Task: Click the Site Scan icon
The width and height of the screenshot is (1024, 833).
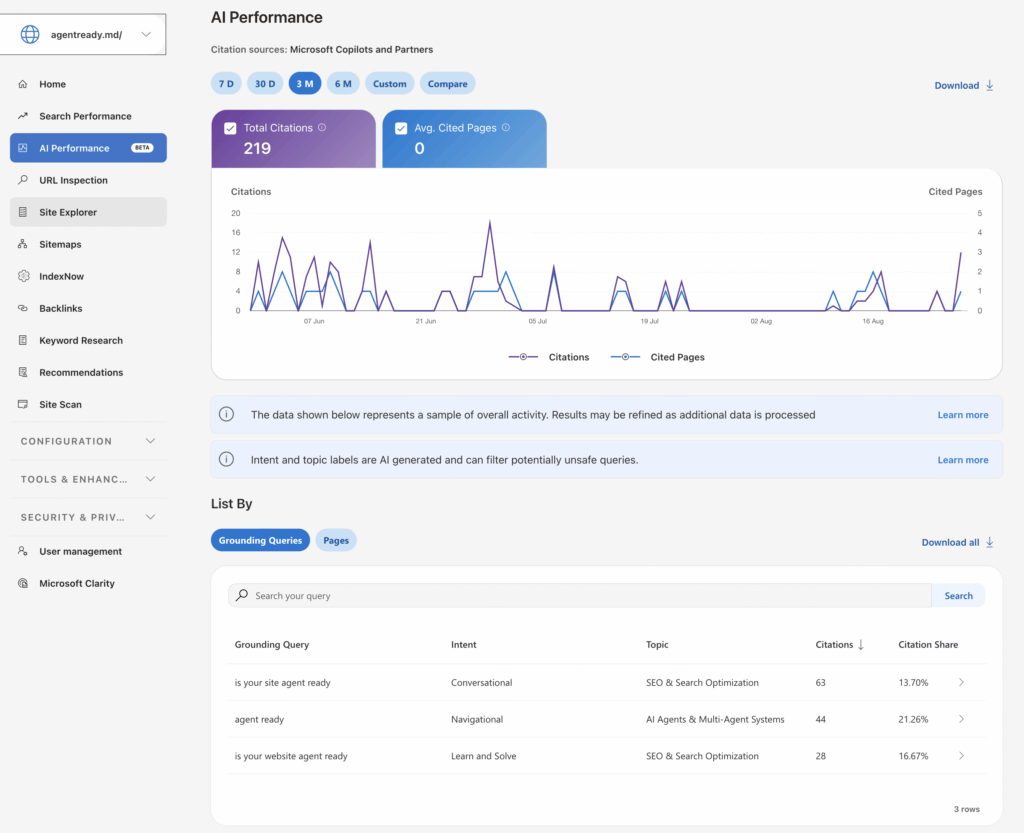Action: [x=23, y=404]
